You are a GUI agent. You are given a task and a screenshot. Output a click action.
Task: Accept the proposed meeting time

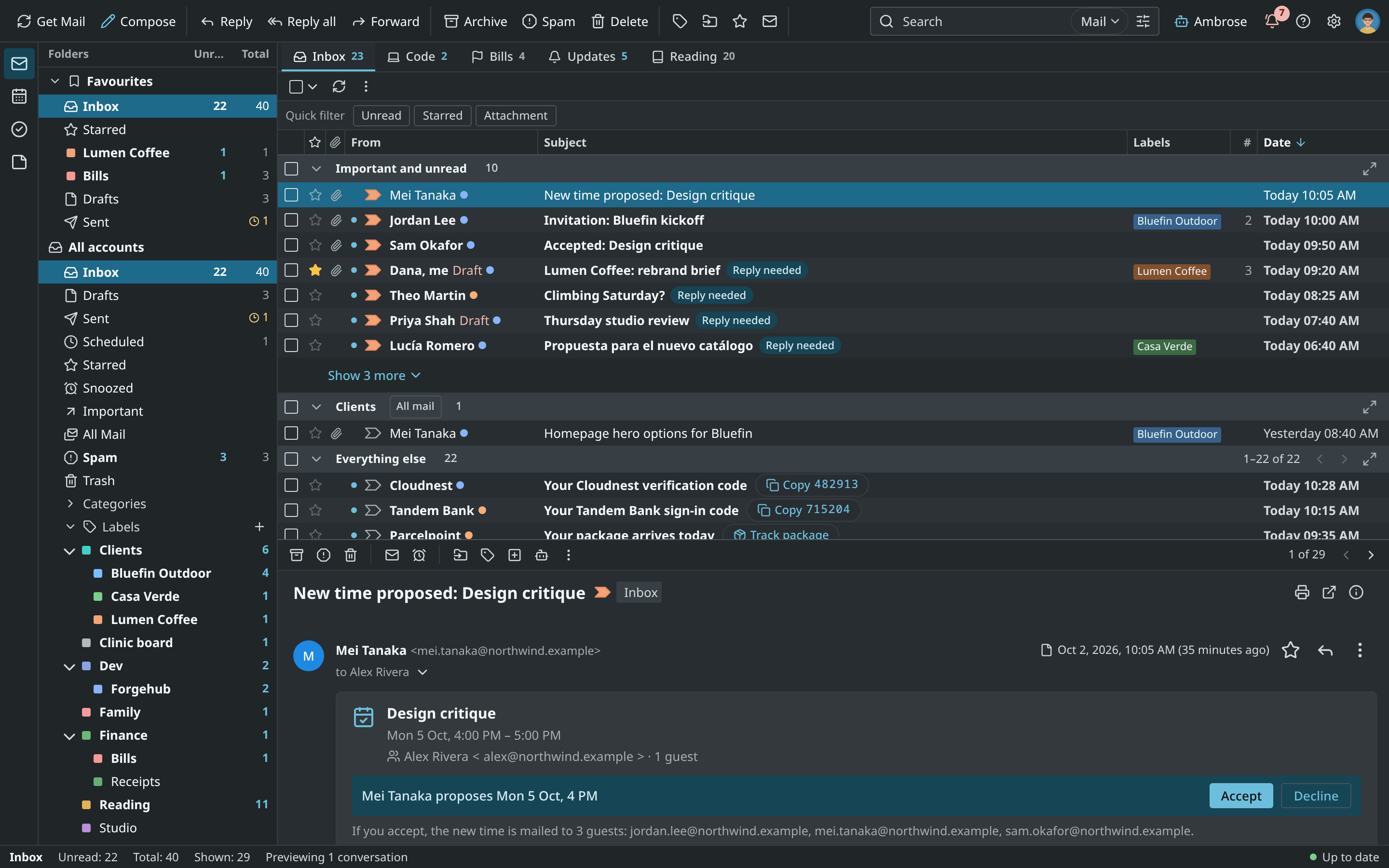click(1241, 796)
